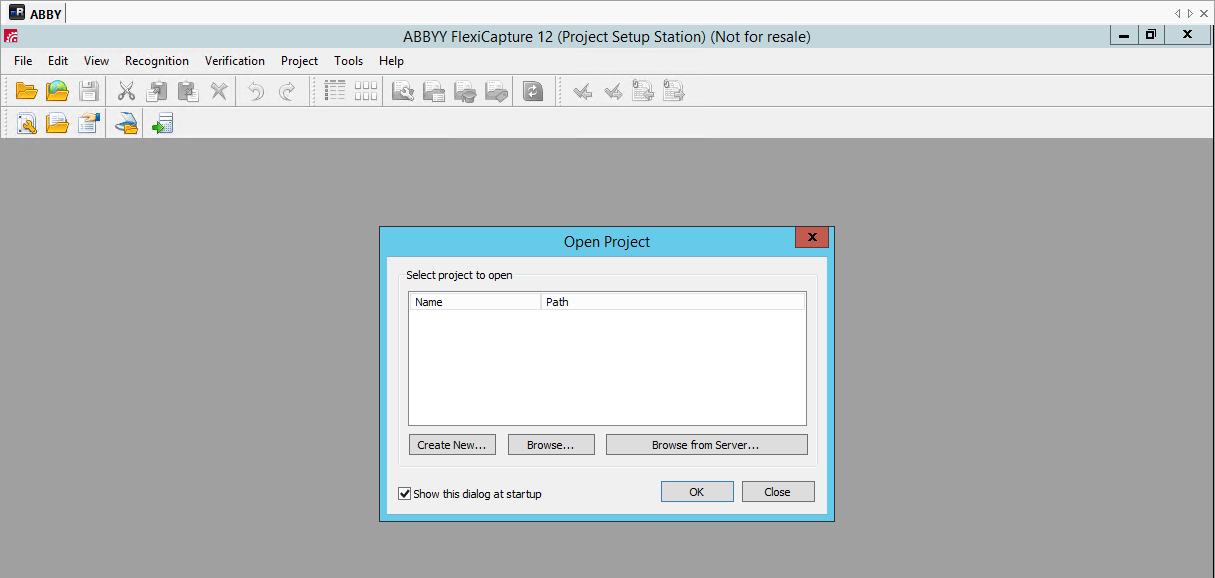1215x578 pixels.
Task: Click Browse from Server... button
Action: (x=706, y=445)
